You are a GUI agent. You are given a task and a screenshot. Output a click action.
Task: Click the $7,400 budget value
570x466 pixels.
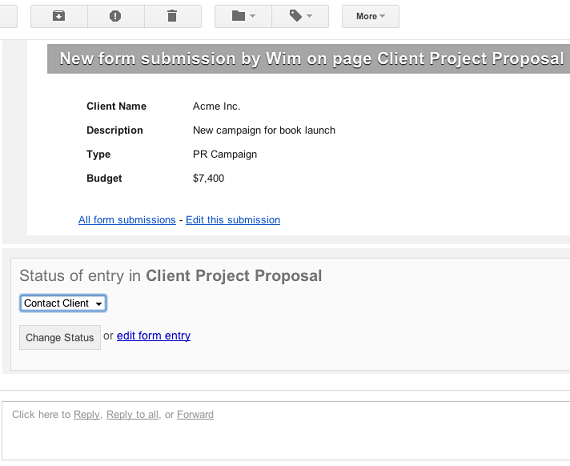click(x=208, y=178)
